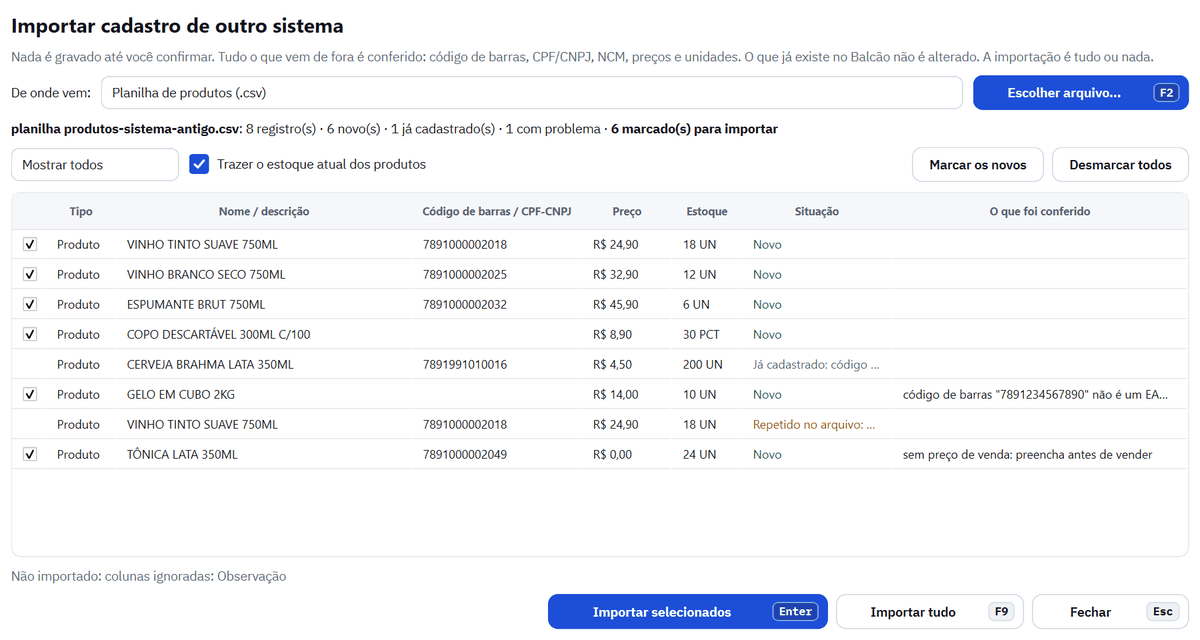Click the Tipo column header
The height and width of the screenshot is (640, 1200).
pos(81,212)
